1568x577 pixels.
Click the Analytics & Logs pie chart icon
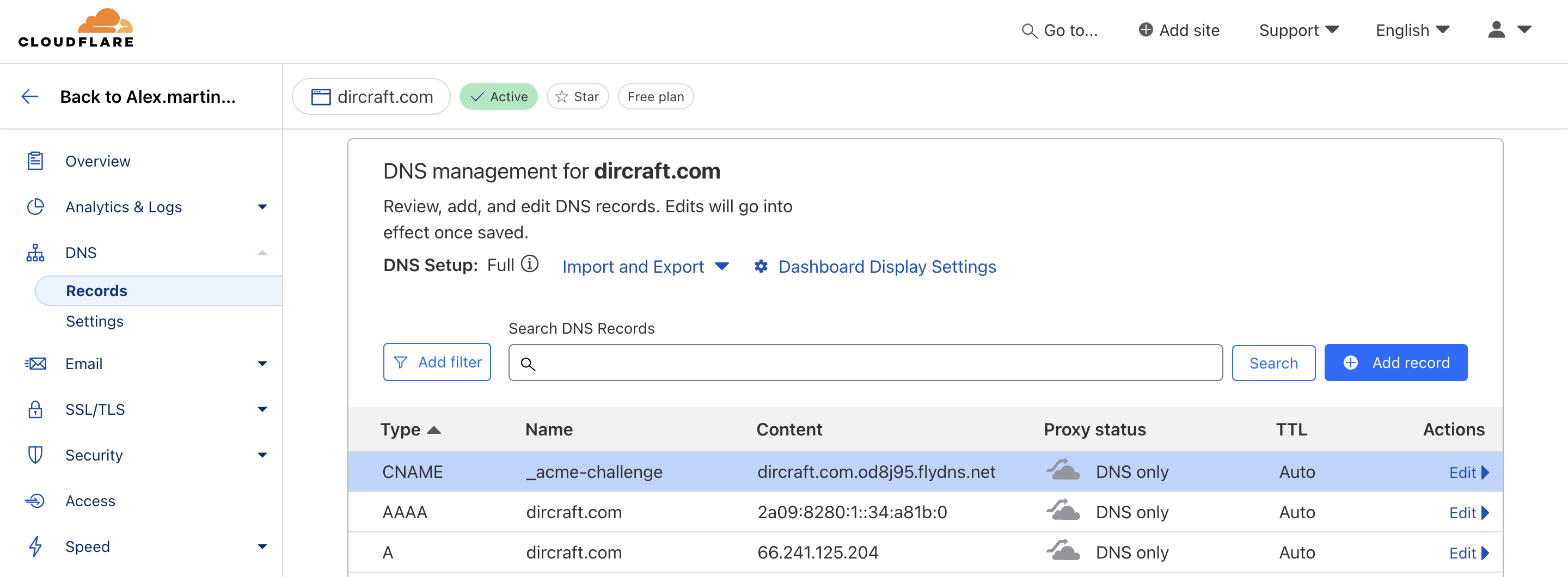(35, 207)
